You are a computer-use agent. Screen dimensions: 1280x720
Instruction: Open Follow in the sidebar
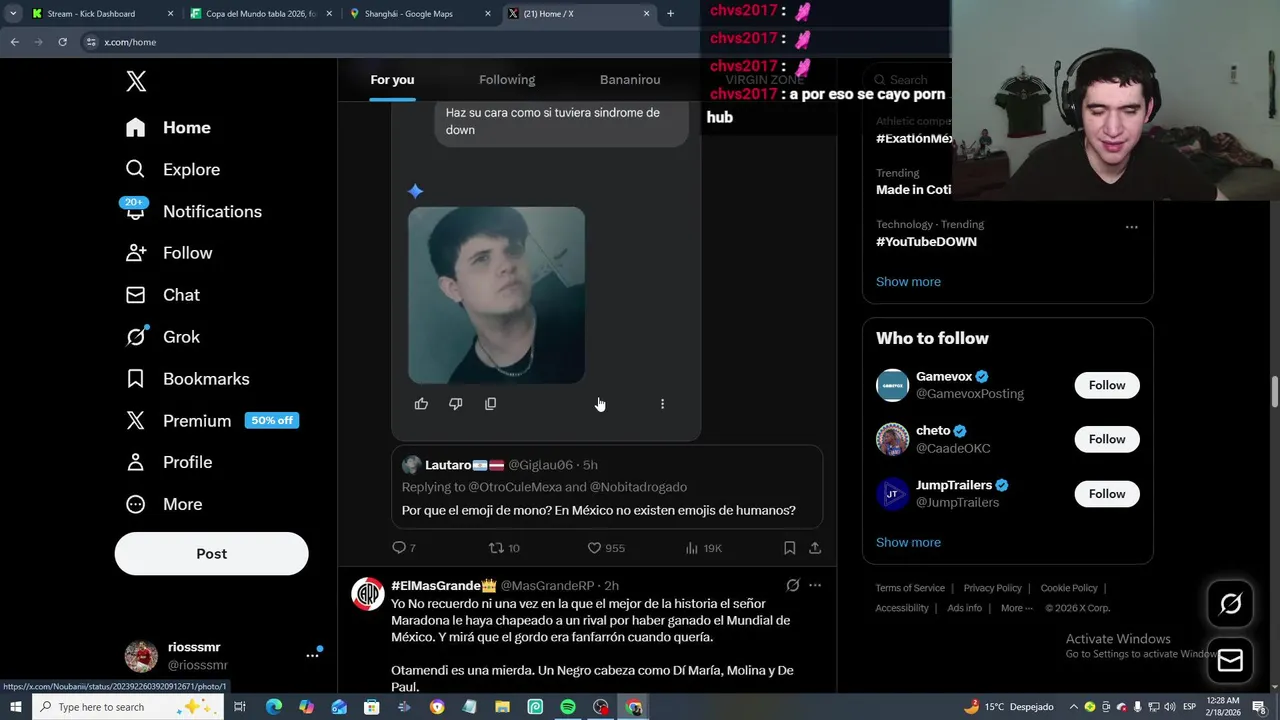(169, 254)
